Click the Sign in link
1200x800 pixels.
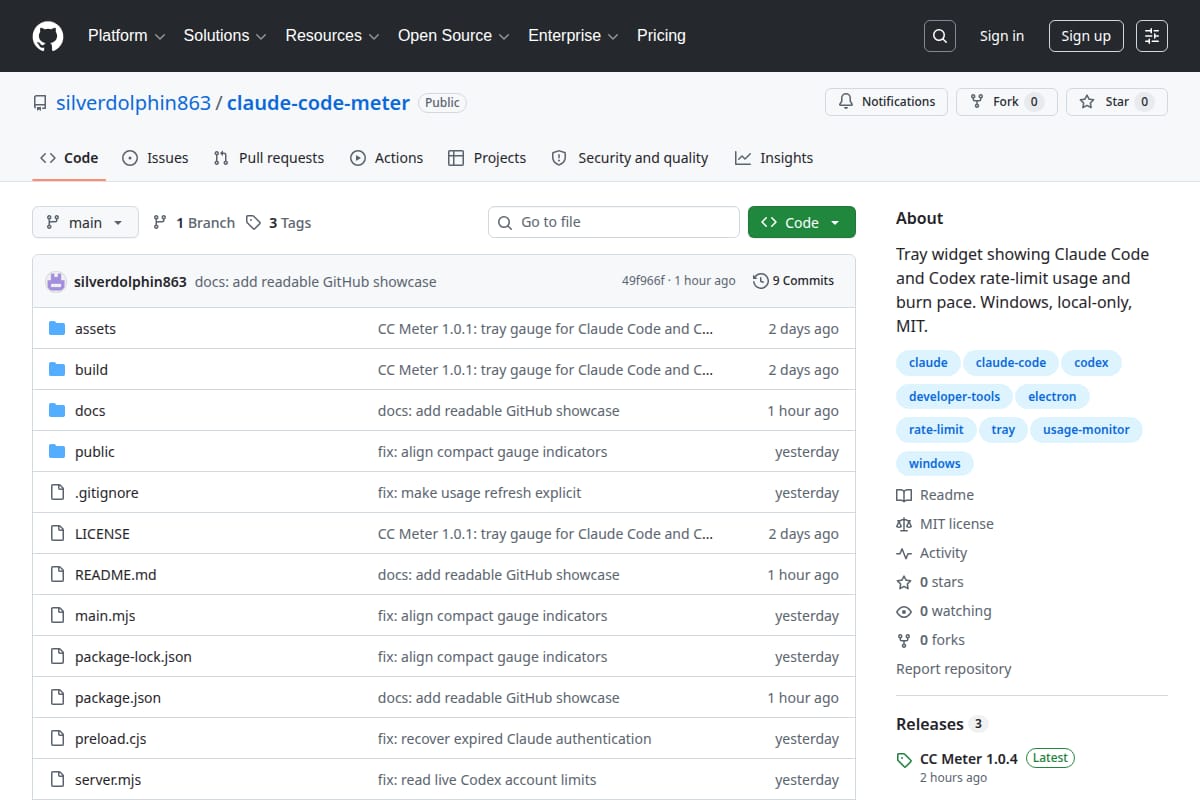tap(1002, 36)
